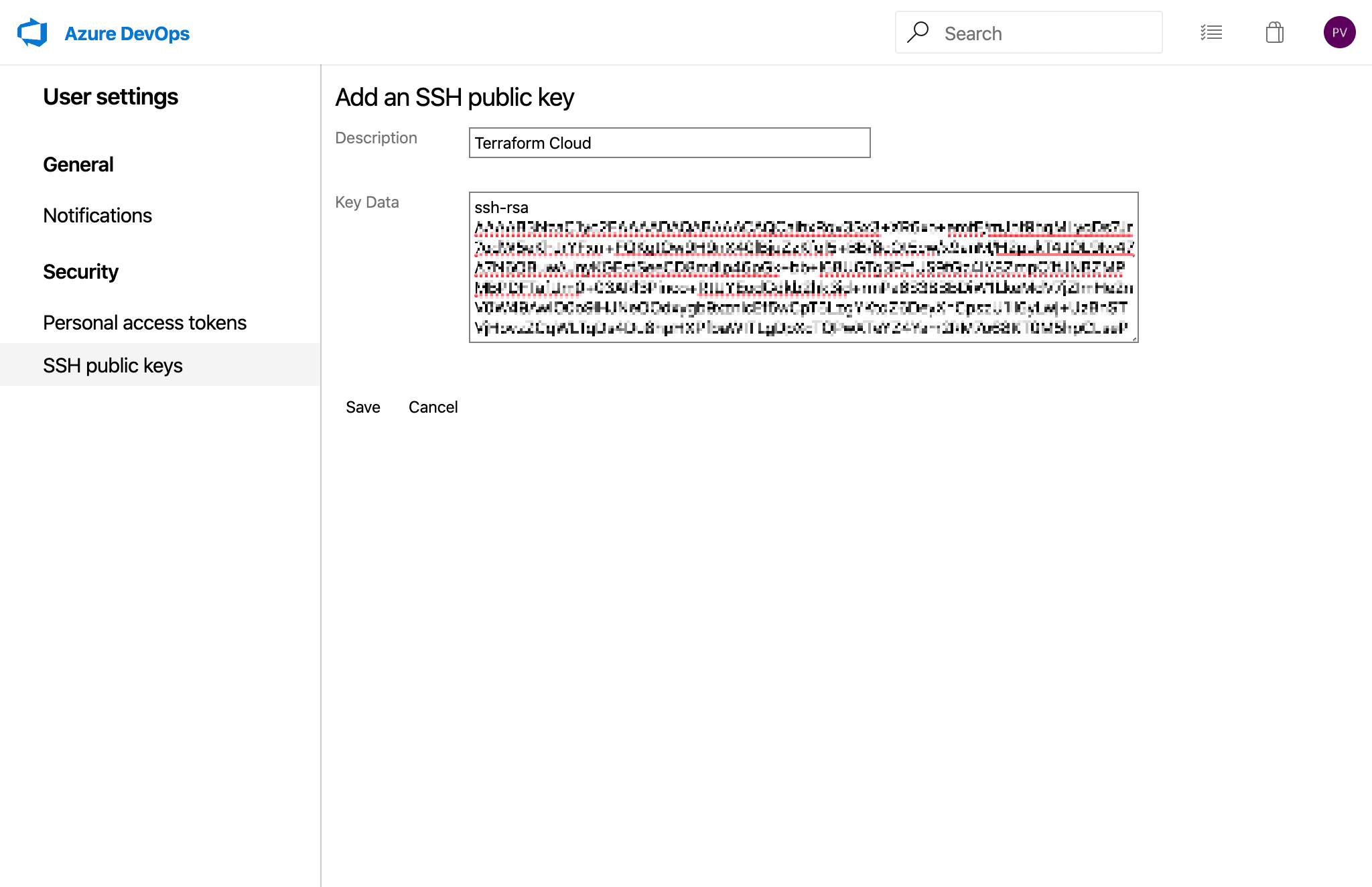The image size is (1372, 887).
Task: Click the Description label
Action: pos(376,138)
